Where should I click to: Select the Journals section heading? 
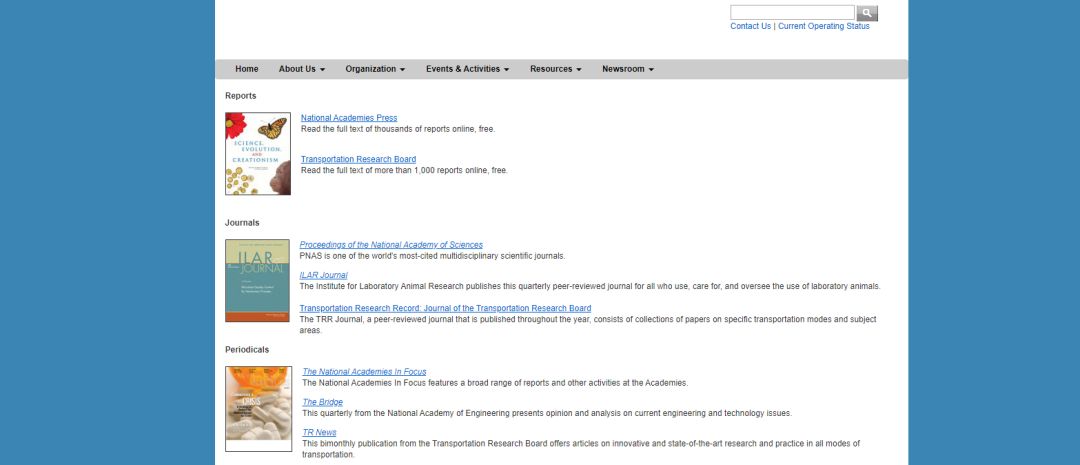[242, 223]
